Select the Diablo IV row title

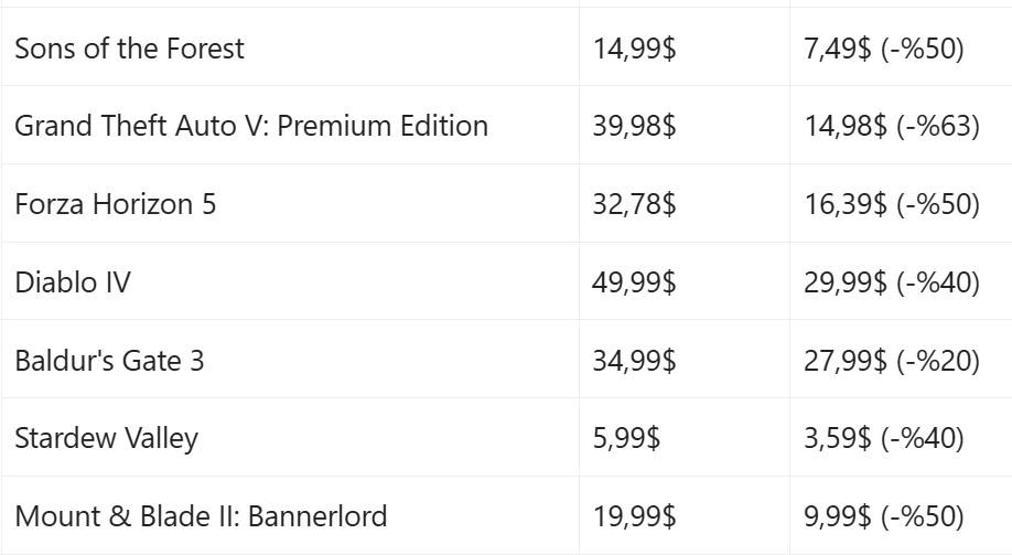(x=72, y=282)
